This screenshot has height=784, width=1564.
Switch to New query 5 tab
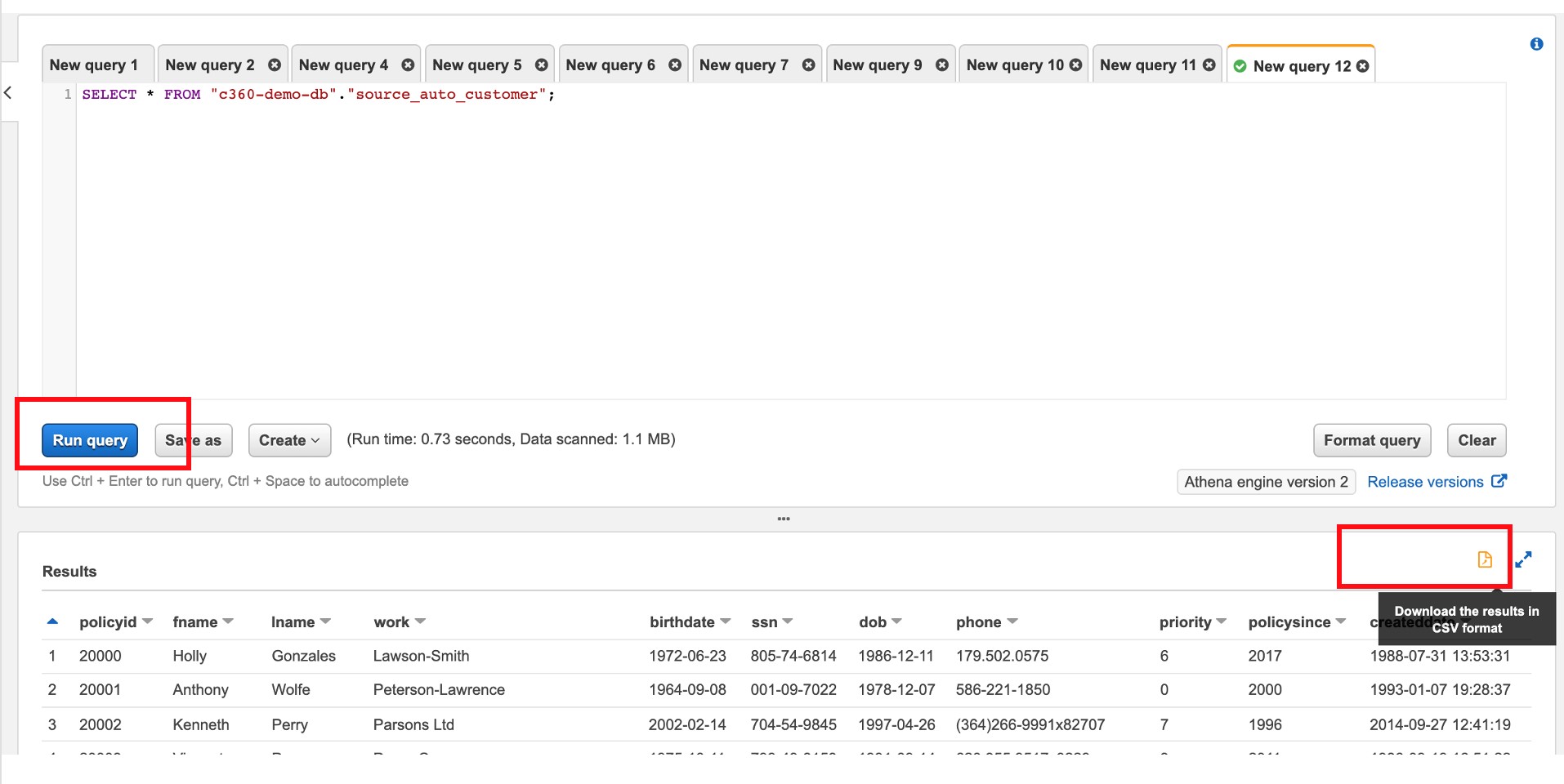tap(476, 65)
